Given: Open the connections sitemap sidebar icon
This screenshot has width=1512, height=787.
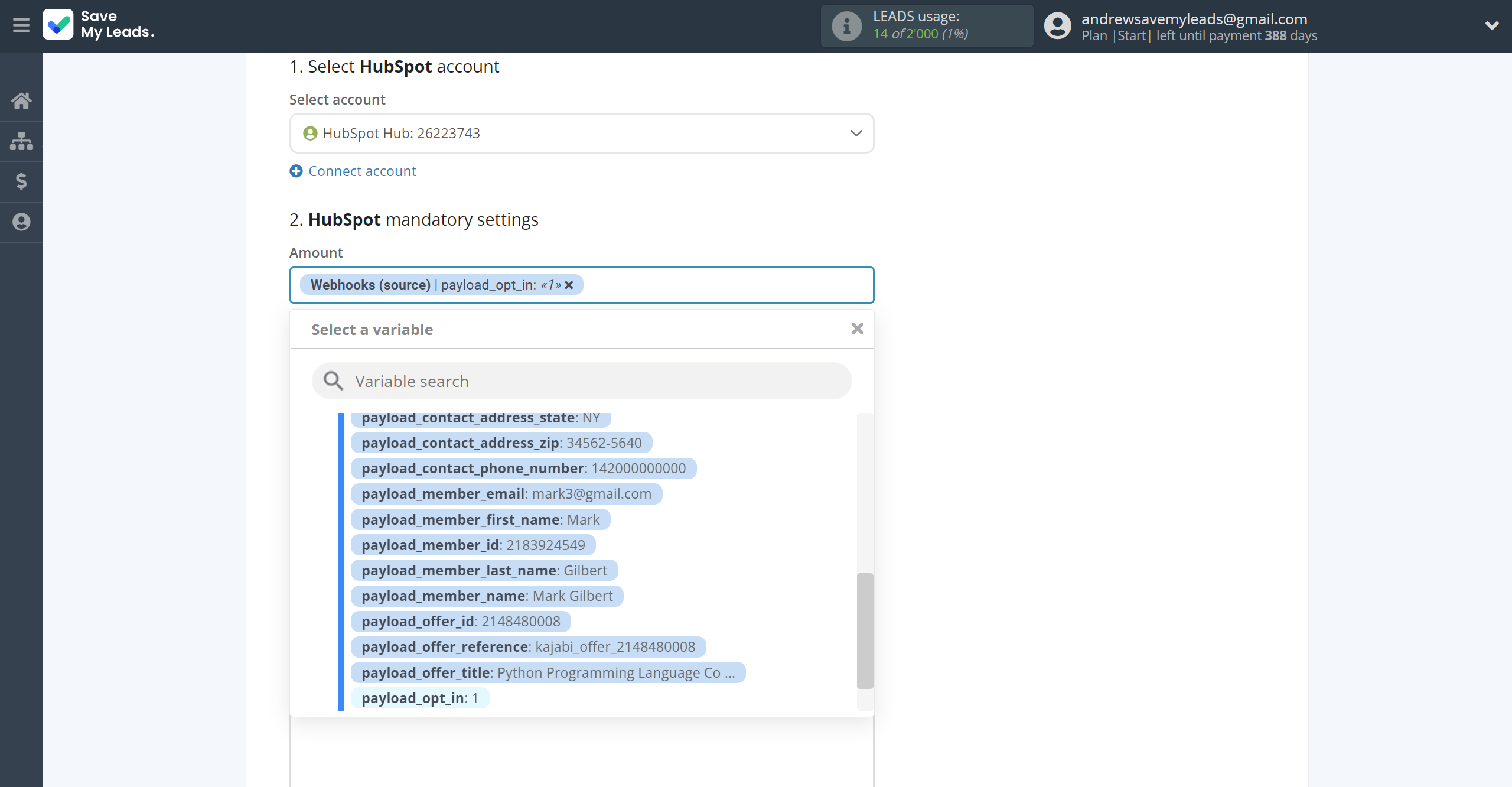Looking at the screenshot, I should 21,141.
